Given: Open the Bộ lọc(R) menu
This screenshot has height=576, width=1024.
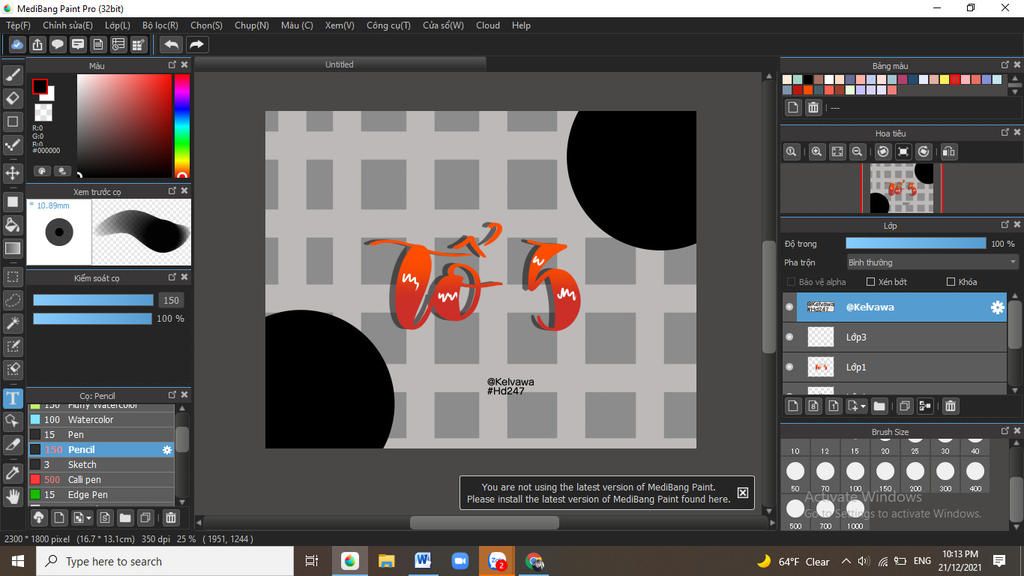Looking at the screenshot, I should pyautogui.click(x=160, y=25).
